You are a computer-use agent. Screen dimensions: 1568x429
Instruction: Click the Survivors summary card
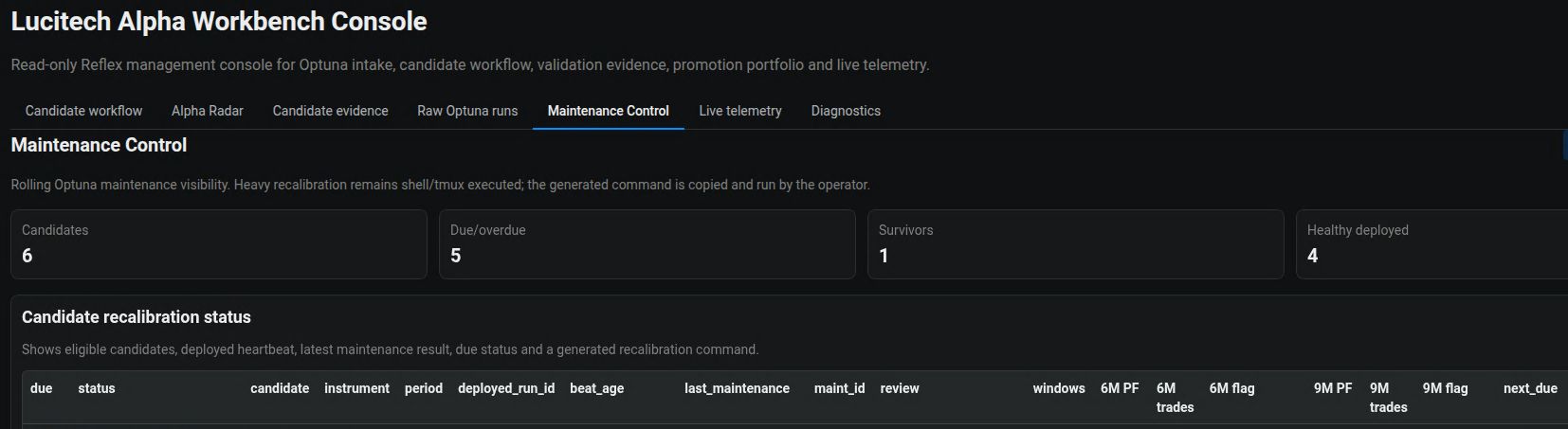click(1076, 244)
